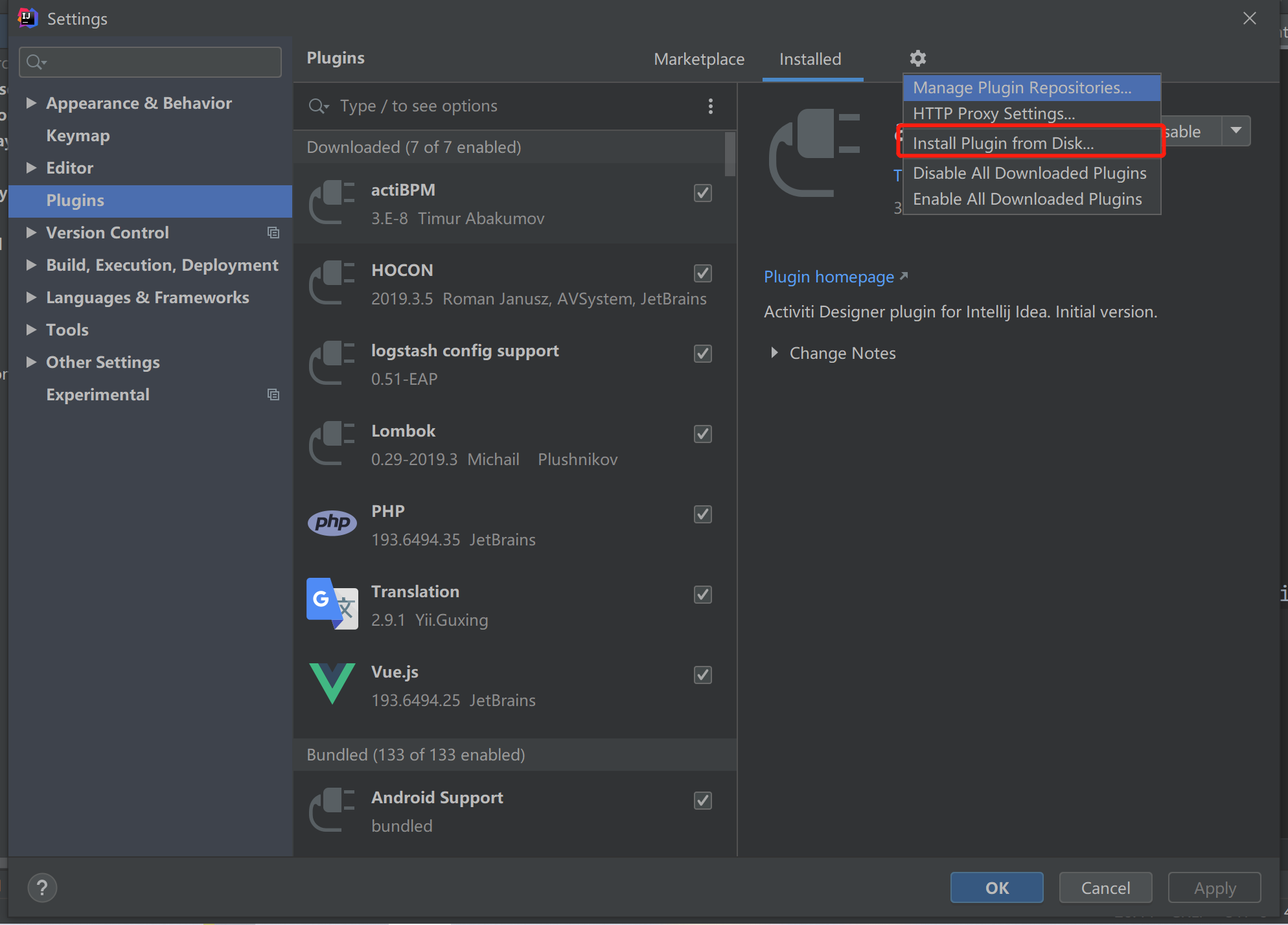1288x925 pixels.
Task: Click the actiBPM plugin icon in the list
Action: click(x=332, y=203)
